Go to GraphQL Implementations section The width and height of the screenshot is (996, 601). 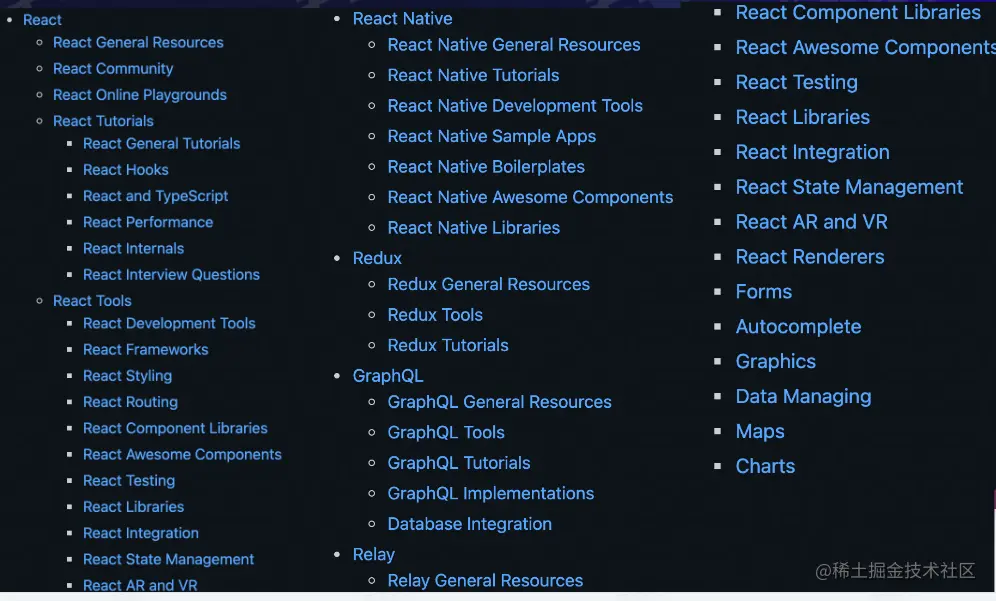pos(491,494)
